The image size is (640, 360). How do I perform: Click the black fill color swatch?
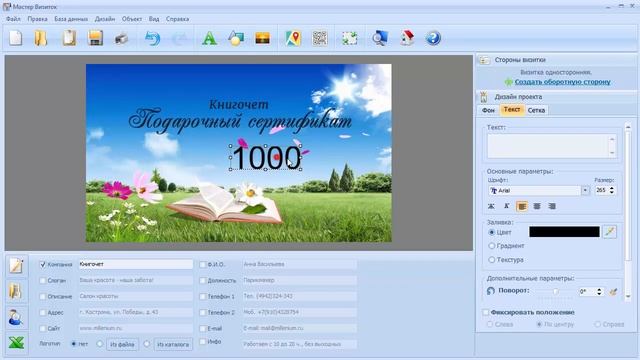coord(564,232)
